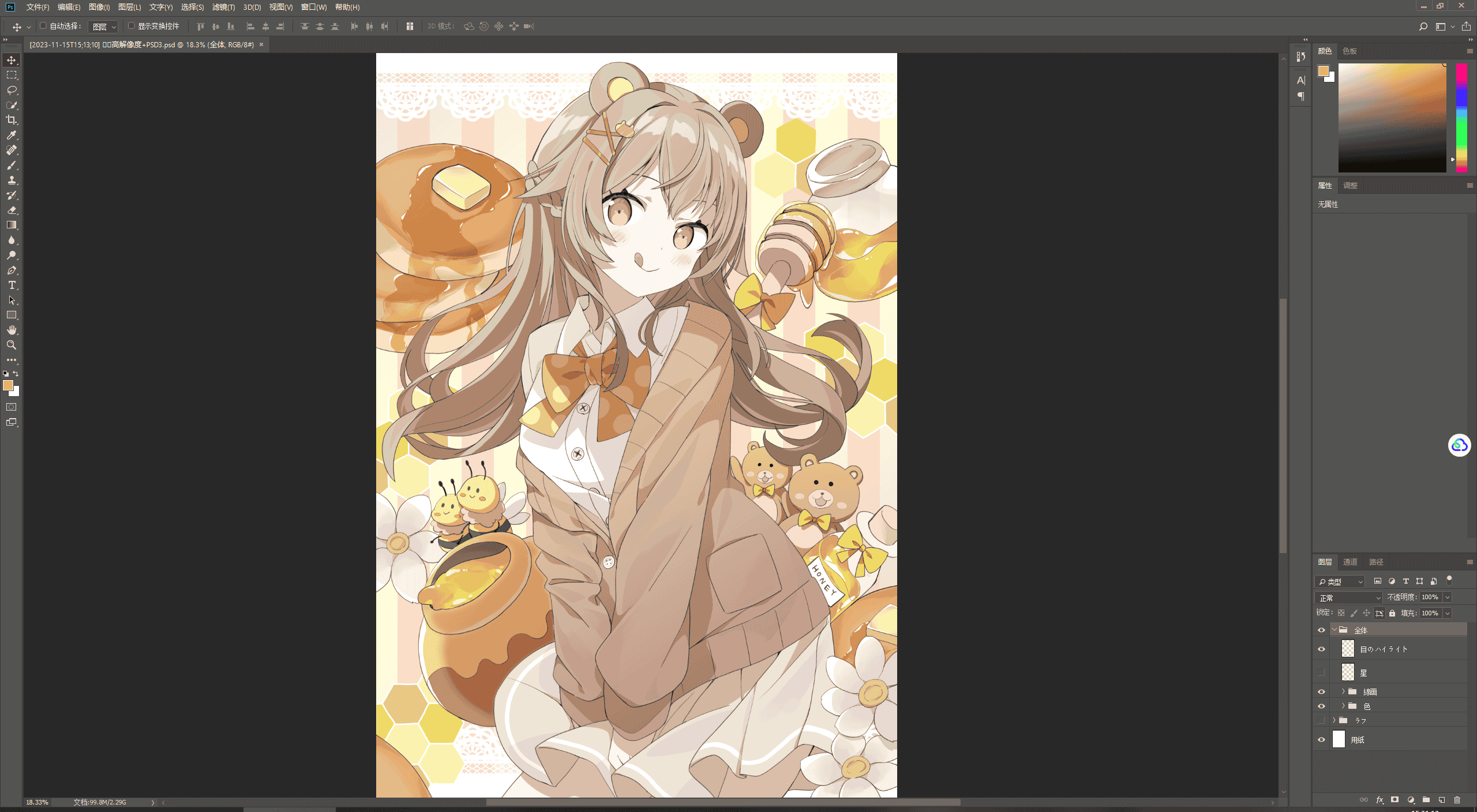Select the Clone Stamp tool
The height and width of the screenshot is (812, 1477).
[12, 180]
